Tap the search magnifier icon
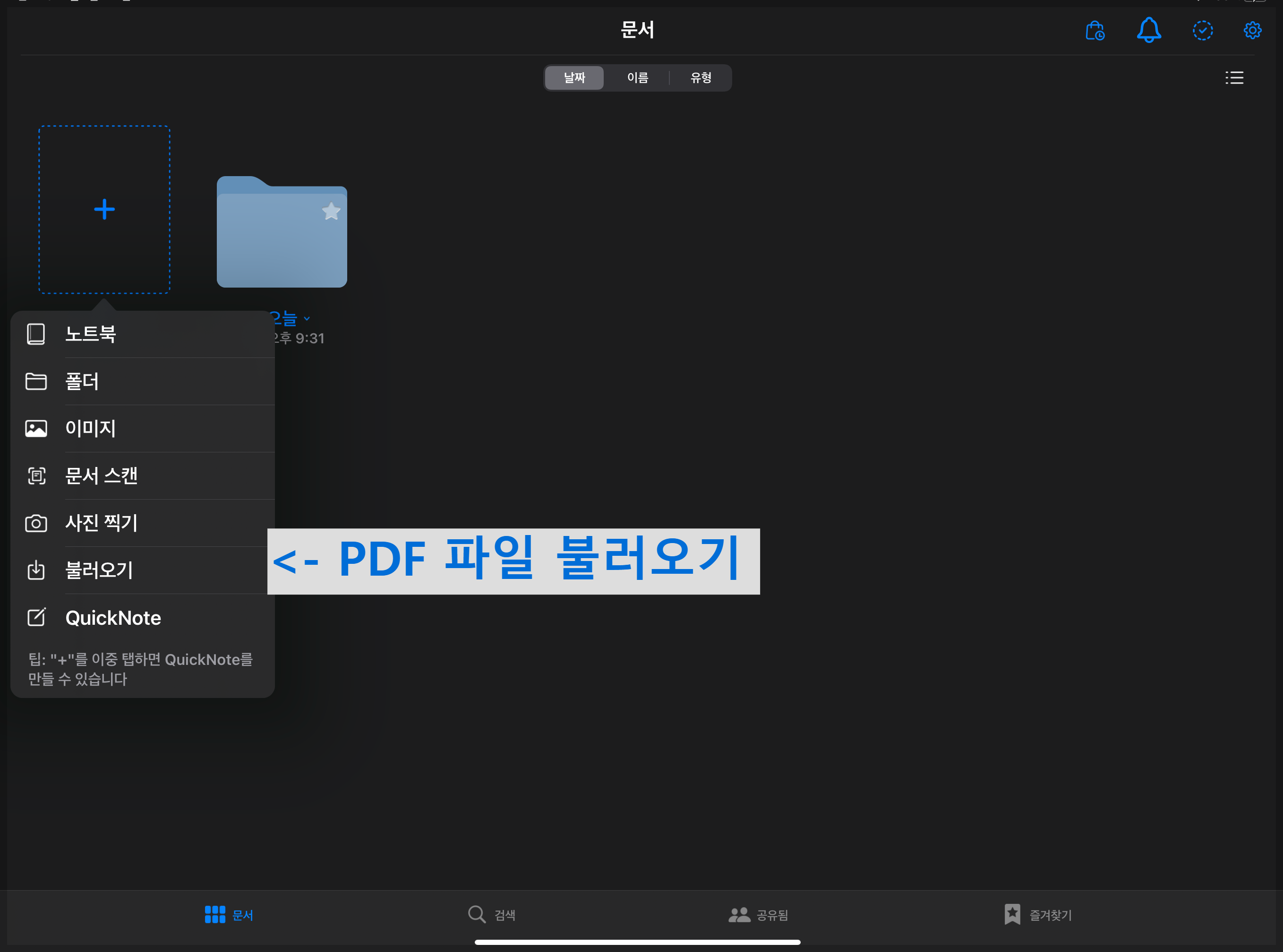The height and width of the screenshot is (952, 1283). [477, 914]
